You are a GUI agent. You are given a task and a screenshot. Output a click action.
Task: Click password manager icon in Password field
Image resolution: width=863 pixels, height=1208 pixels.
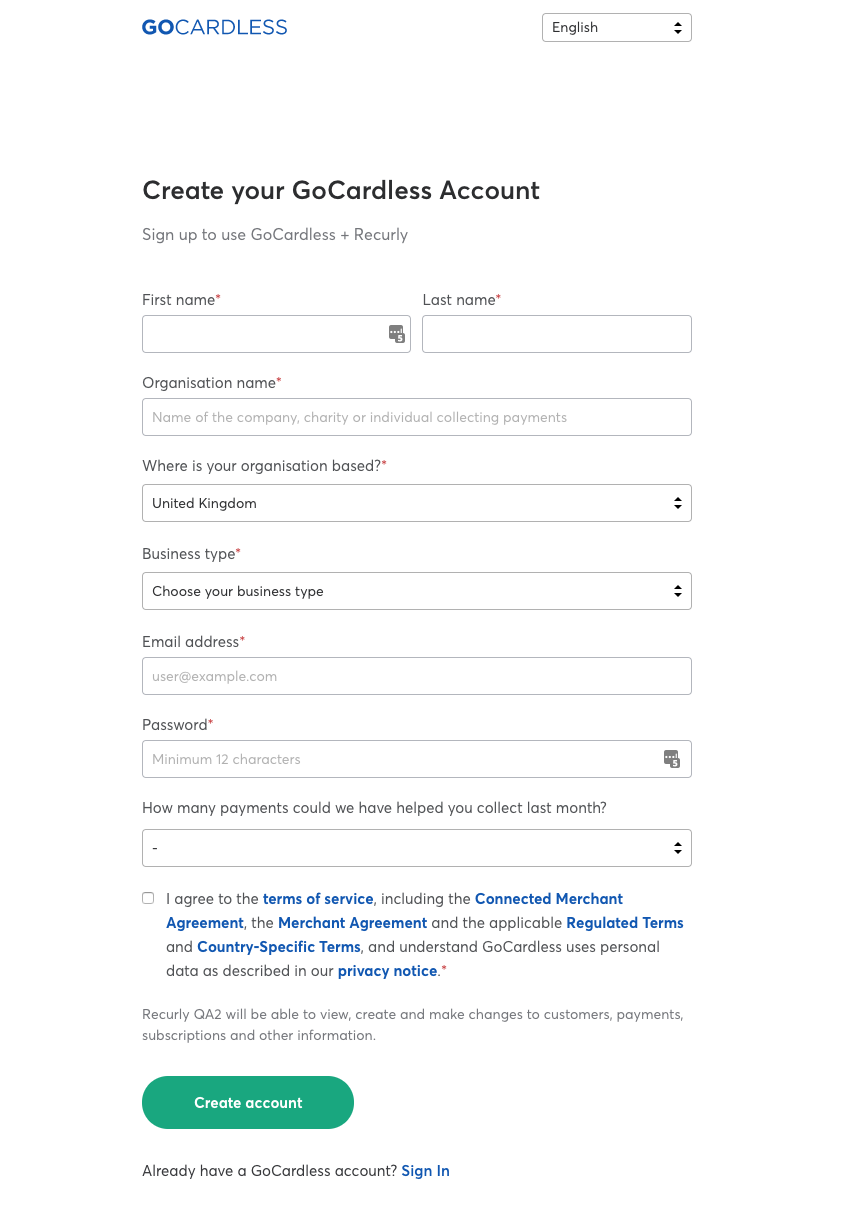(x=672, y=759)
